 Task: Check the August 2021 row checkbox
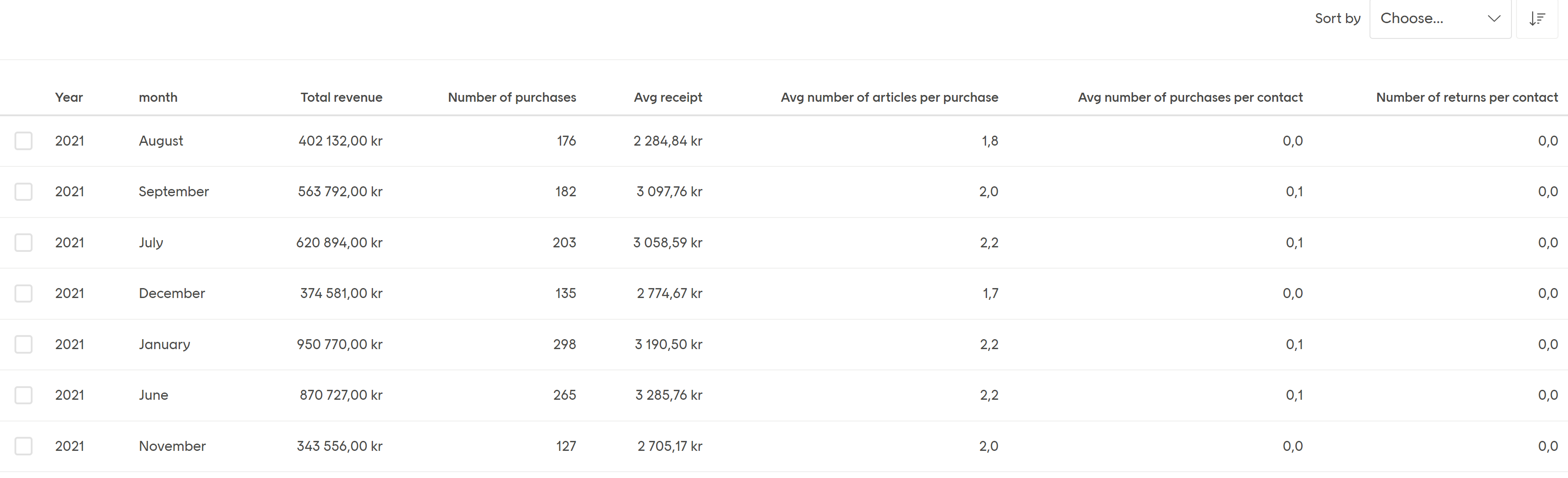coord(23,141)
